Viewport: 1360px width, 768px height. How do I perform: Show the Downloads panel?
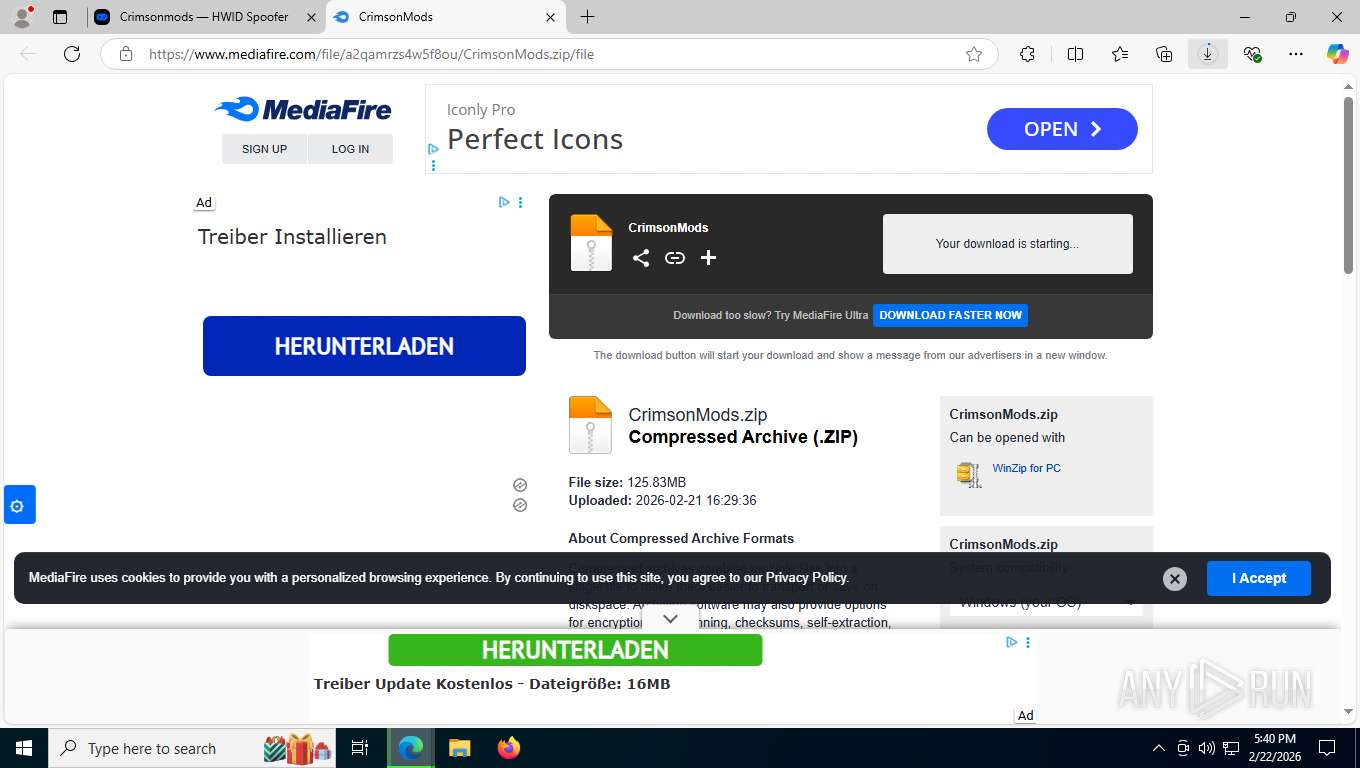(x=1208, y=54)
